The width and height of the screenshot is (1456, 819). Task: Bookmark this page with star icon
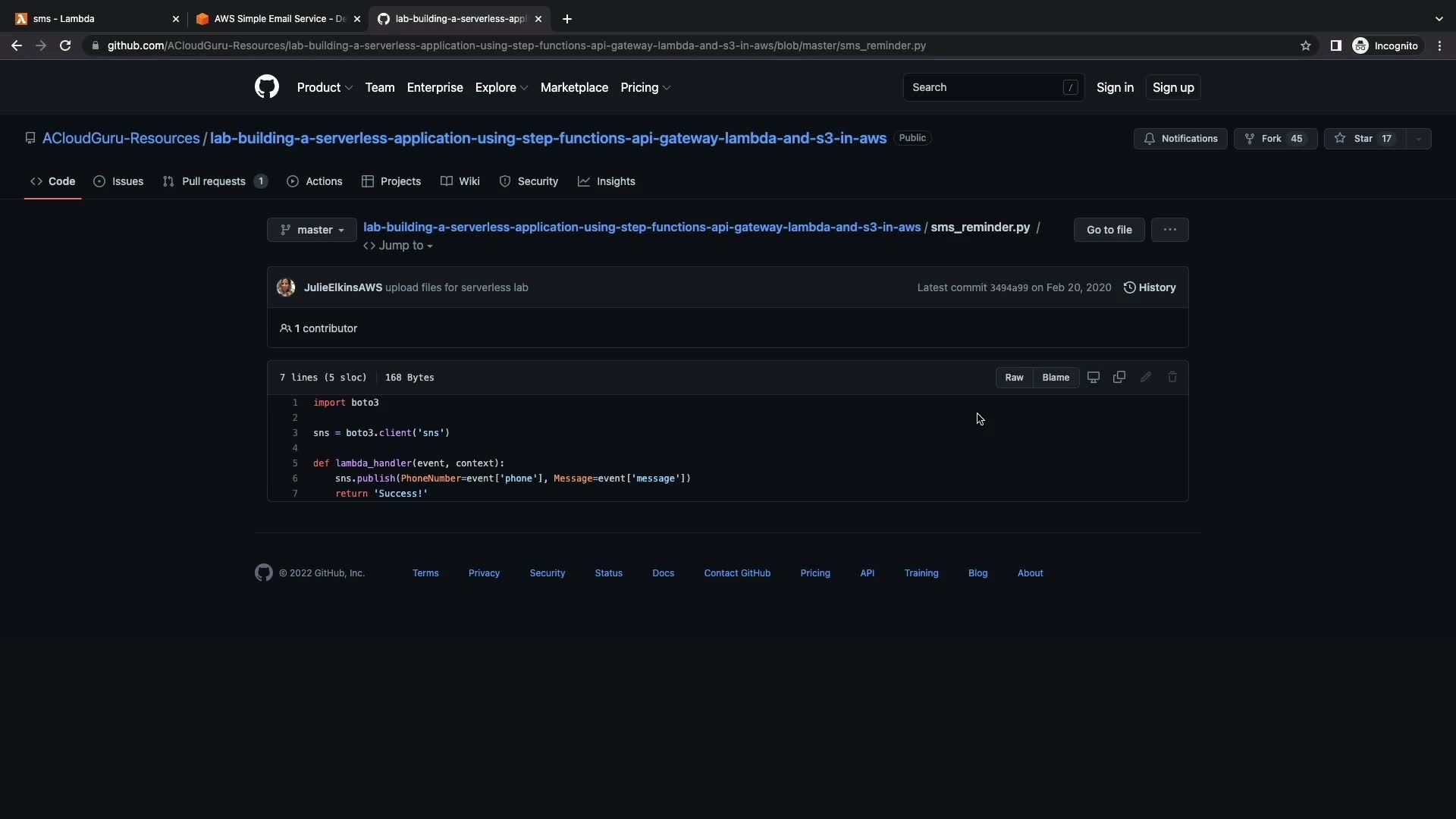pos(1305,45)
